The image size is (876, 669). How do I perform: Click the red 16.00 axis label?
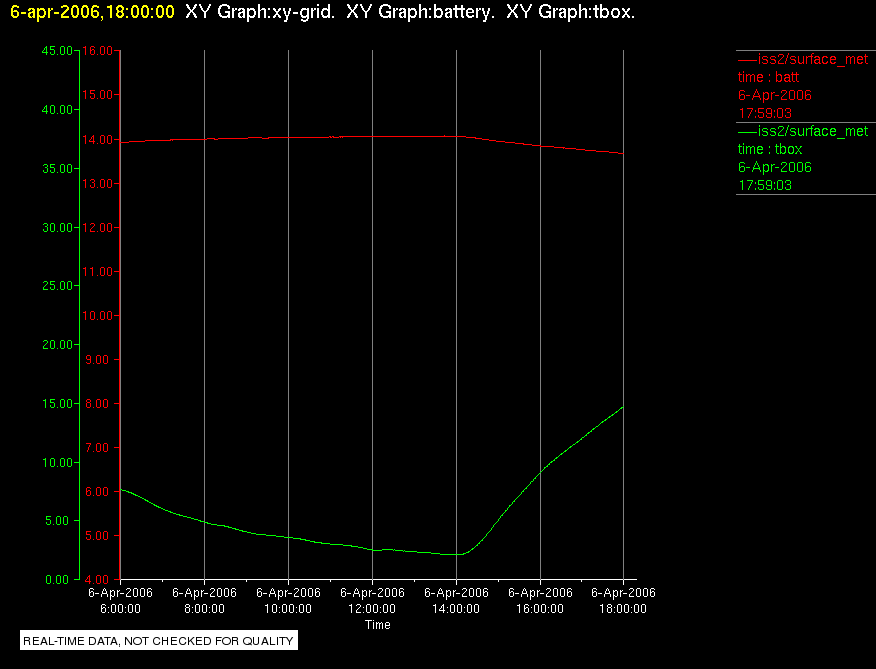pos(98,51)
